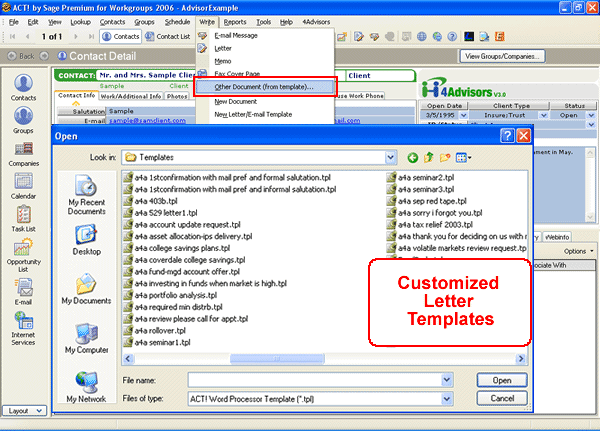This screenshot has width=600, height=431.
Task: Open the Layout dropdown at bottom left
Action: [24, 411]
